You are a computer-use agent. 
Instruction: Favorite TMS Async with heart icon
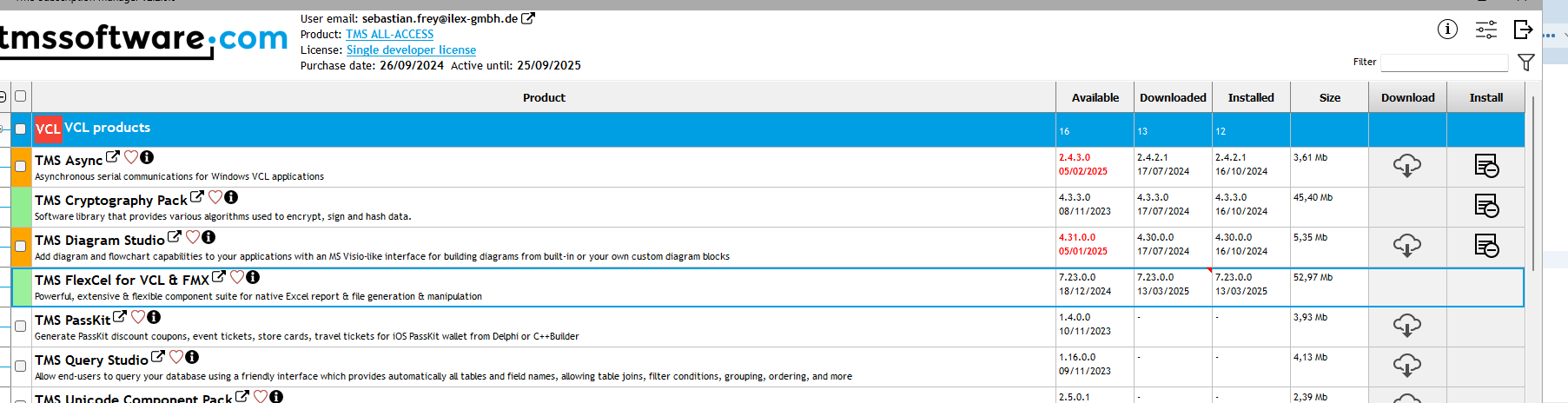[131, 157]
